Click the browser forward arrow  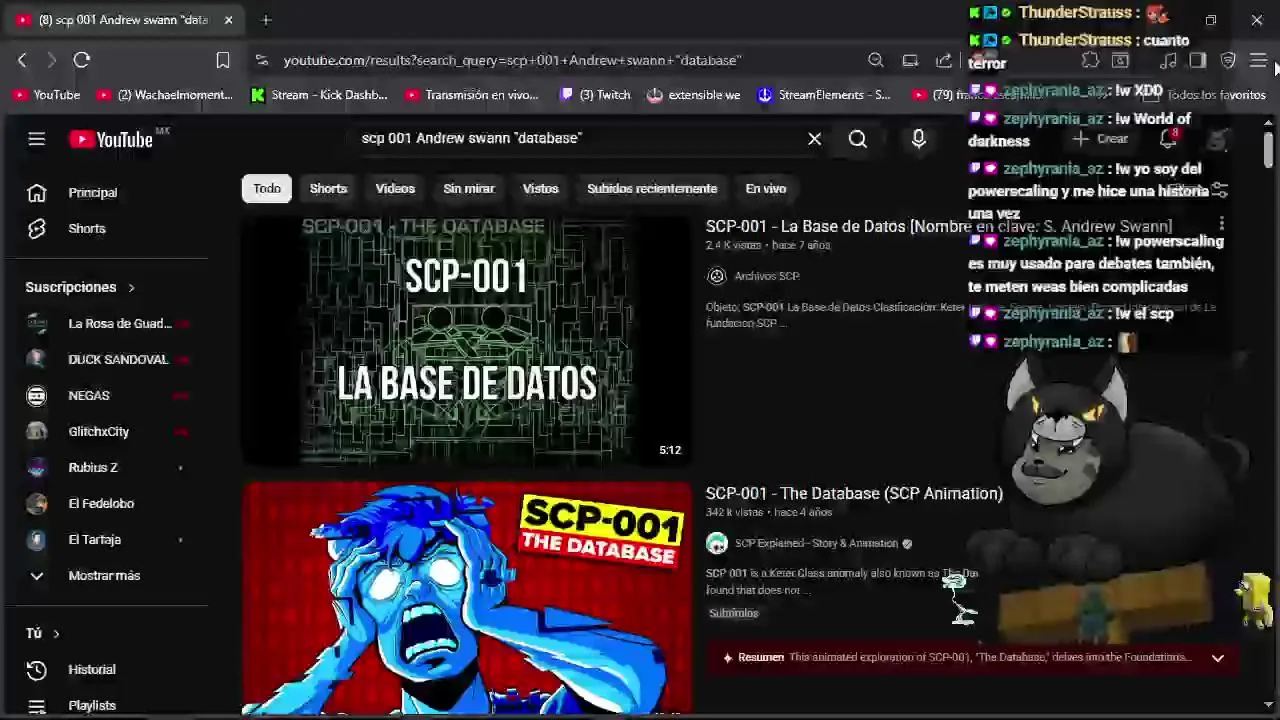pos(51,60)
